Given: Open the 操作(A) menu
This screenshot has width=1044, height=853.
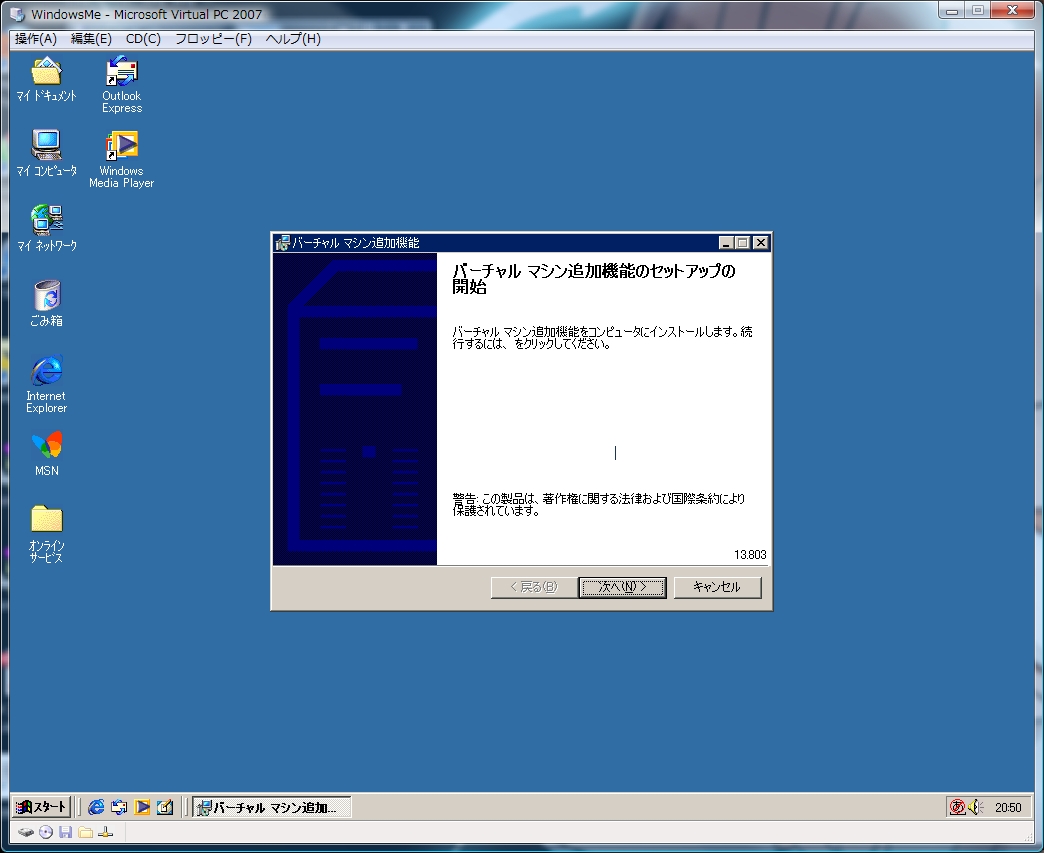Looking at the screenshot, I should coord(36,39).
